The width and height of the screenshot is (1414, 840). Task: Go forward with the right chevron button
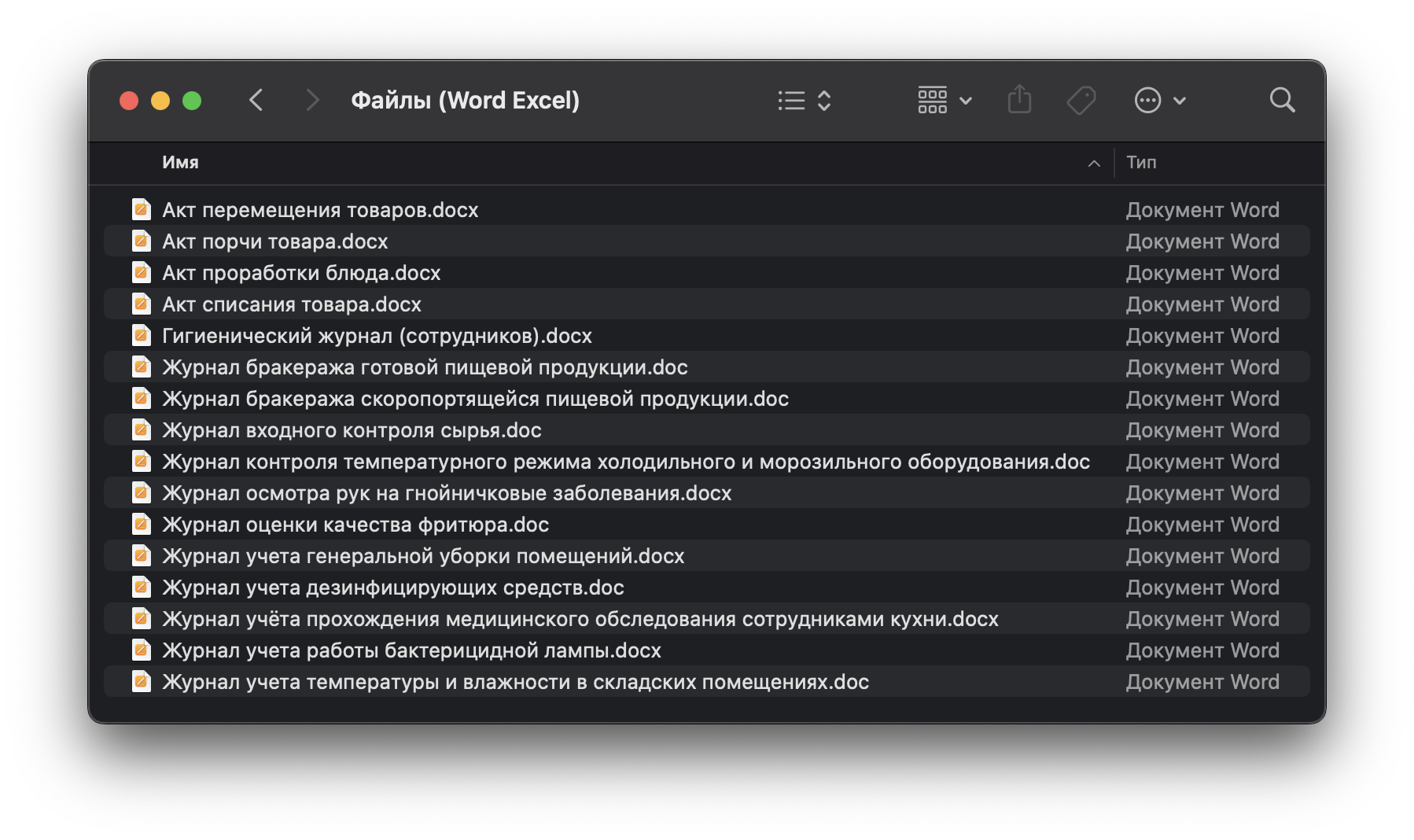click(312, 100)
